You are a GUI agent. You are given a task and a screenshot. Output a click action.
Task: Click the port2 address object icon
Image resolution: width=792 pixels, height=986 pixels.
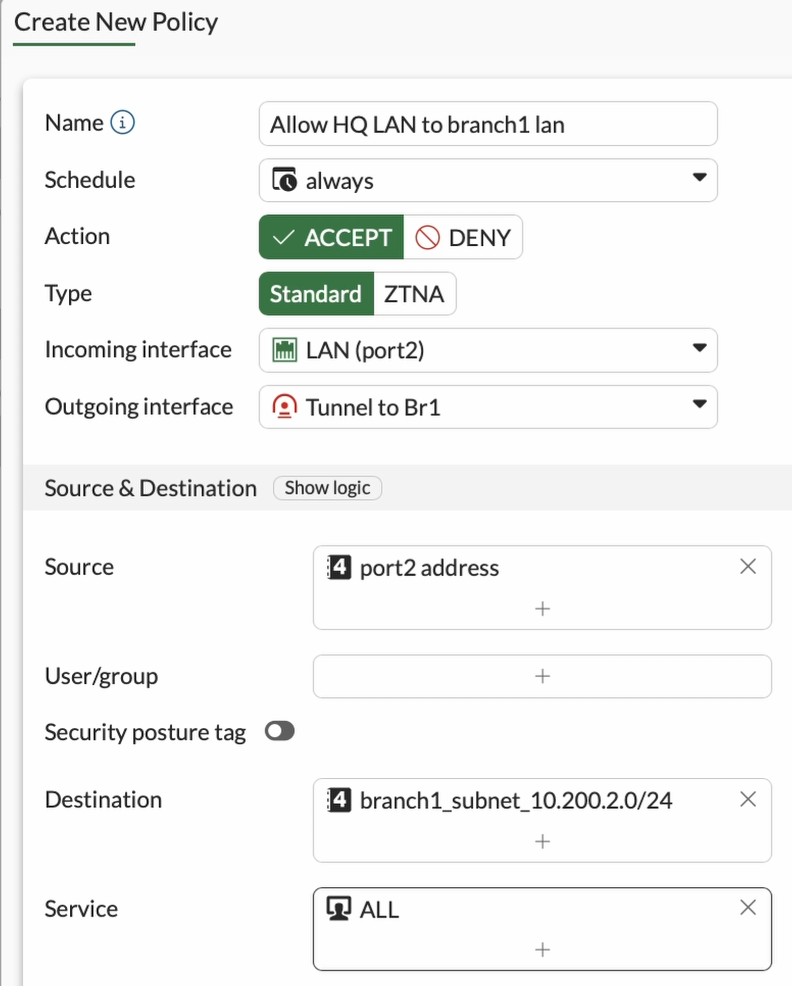tap(339, 568)
